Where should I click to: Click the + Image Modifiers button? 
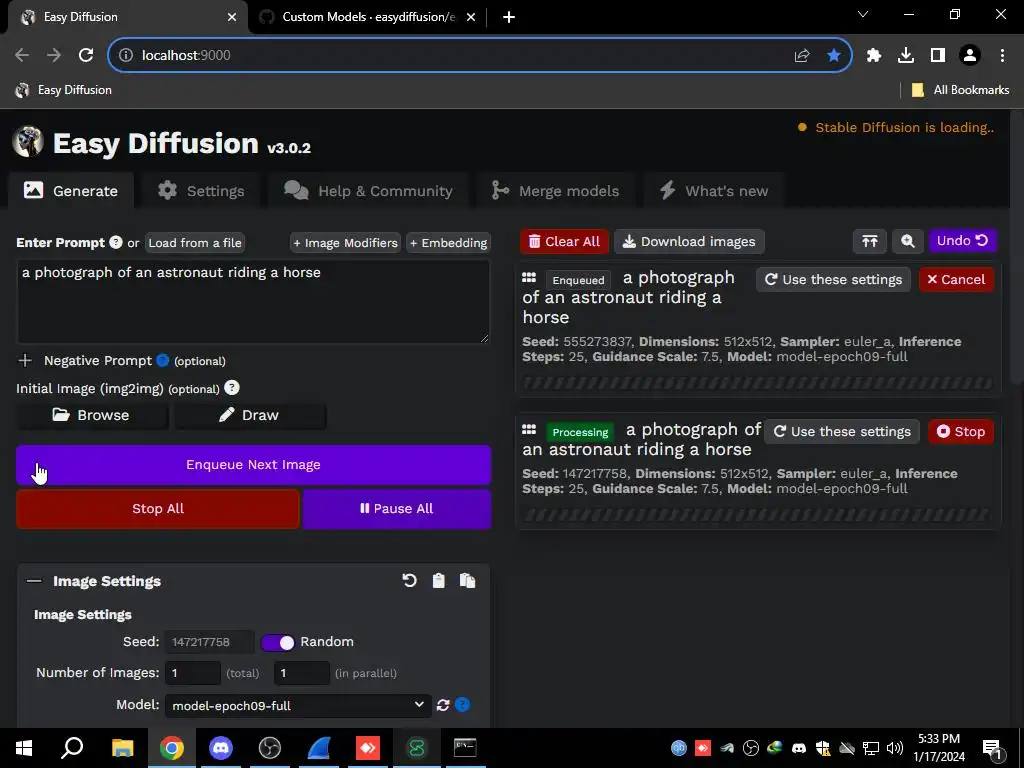coord(345,243)
